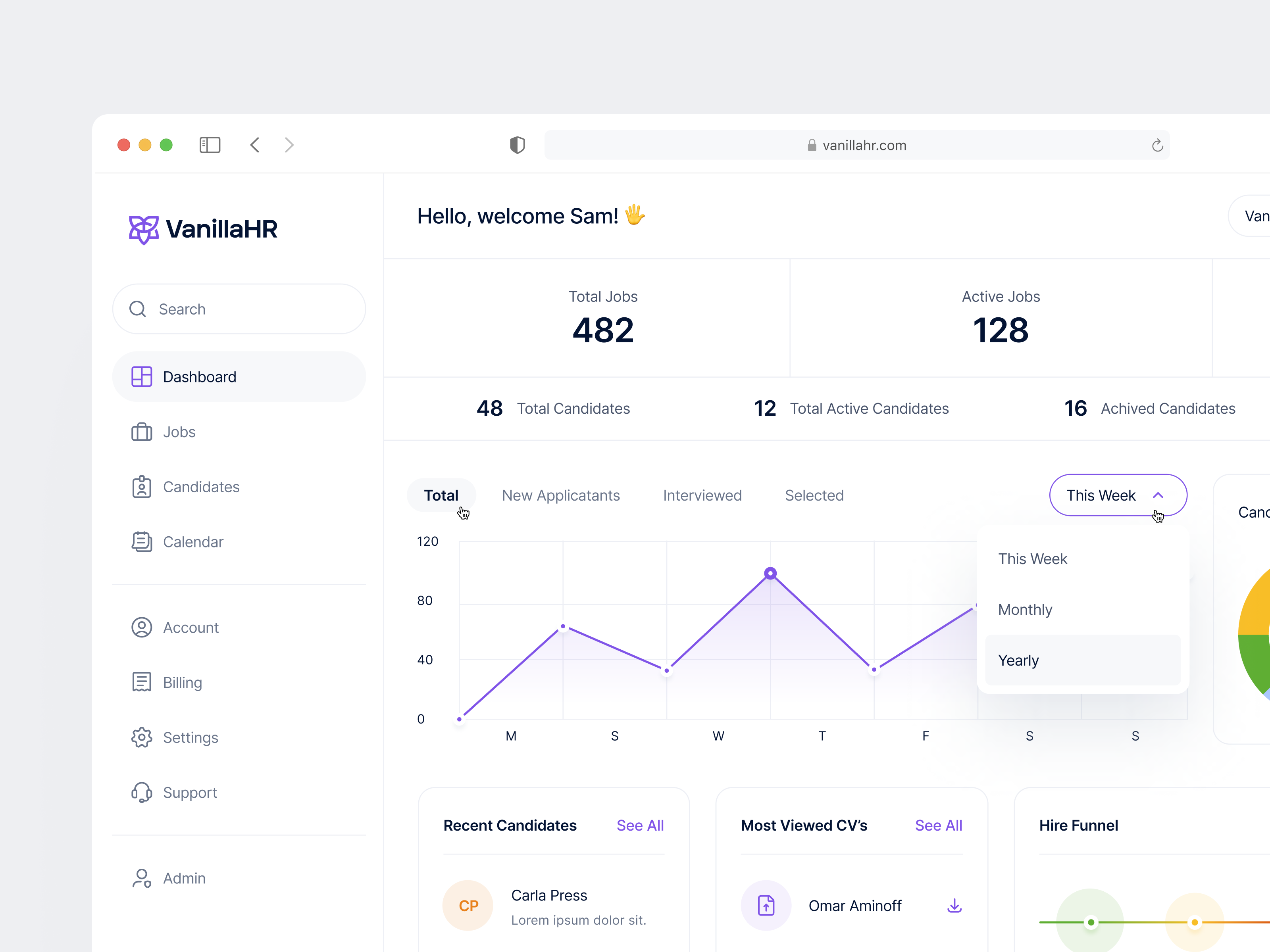Click the vanillahr.com address bar
This screenshot has height=952, width=1270.
pyautogui.click(x=856, y=145)
